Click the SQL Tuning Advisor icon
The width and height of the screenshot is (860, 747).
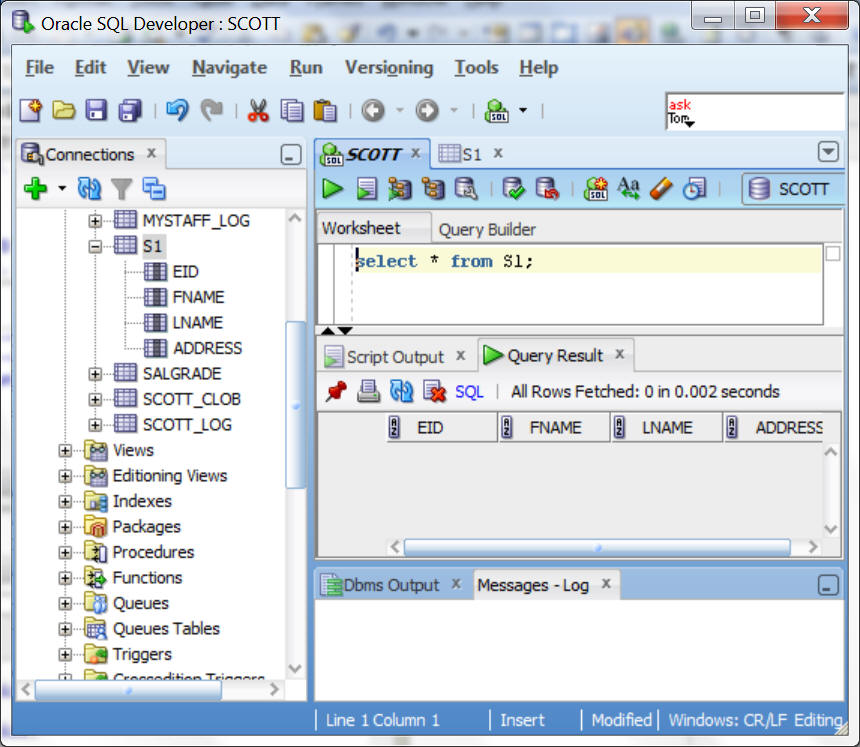(466, 189)
